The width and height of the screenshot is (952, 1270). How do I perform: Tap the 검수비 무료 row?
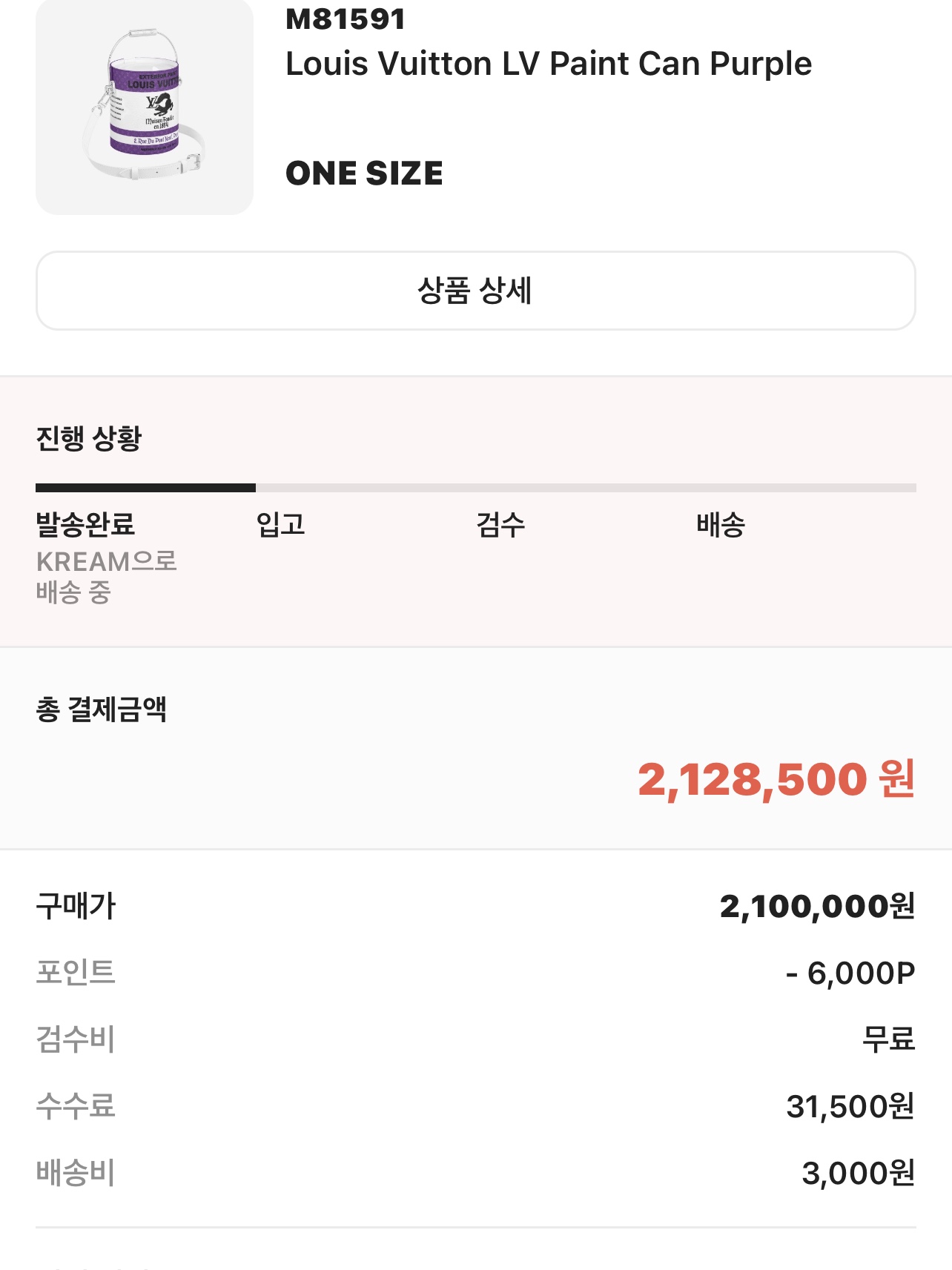[x=476, y=1039]
